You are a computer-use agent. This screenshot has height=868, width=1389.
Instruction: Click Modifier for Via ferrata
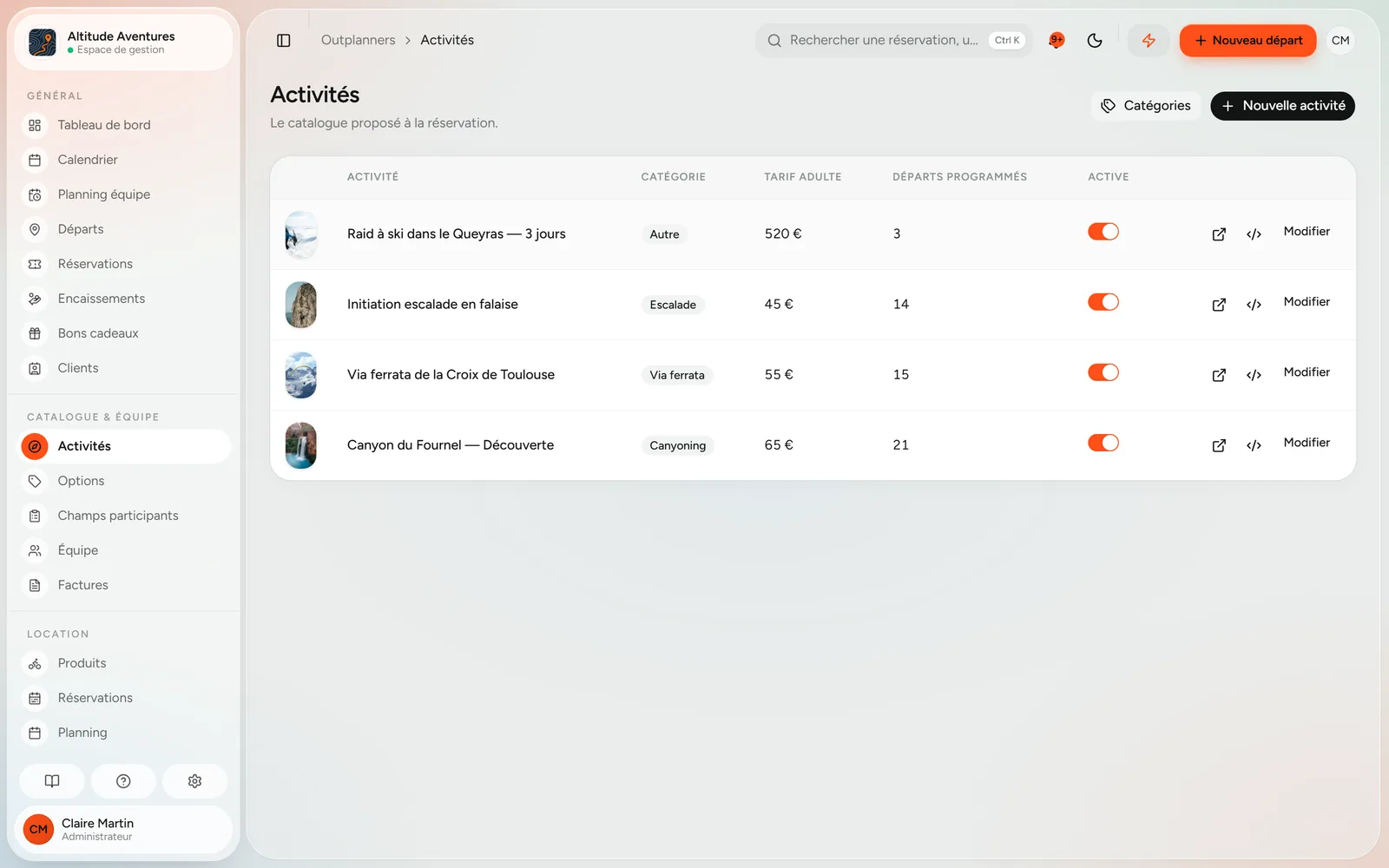[1307, 372]
